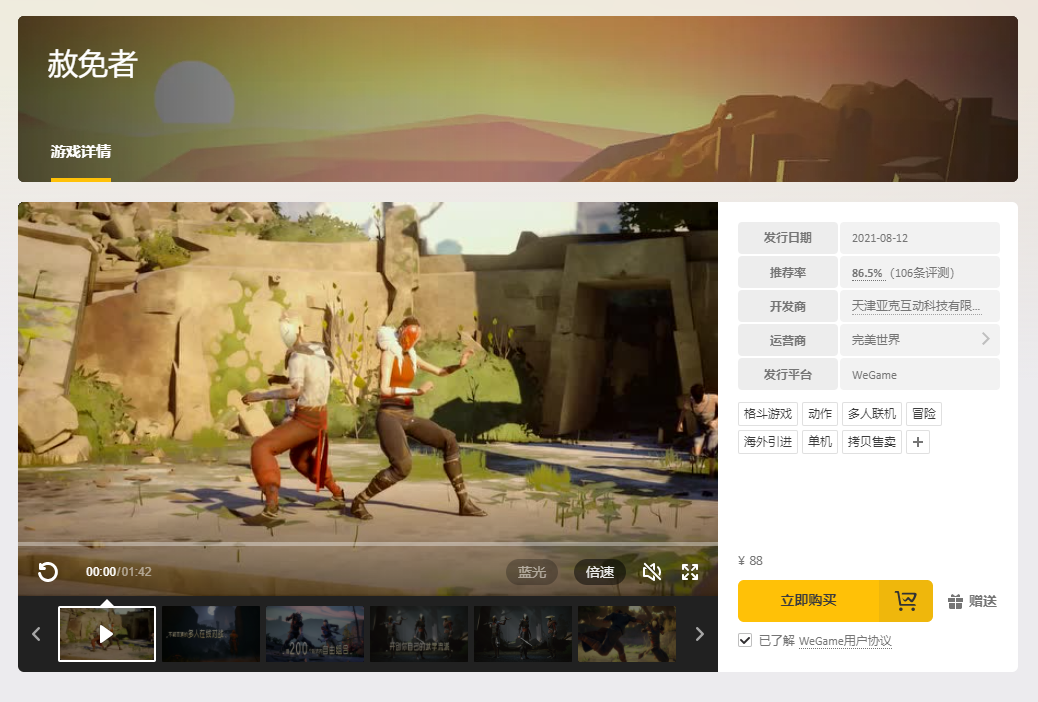Play the first video thumbnail
Screen dimensions: 1038x702
107,634
